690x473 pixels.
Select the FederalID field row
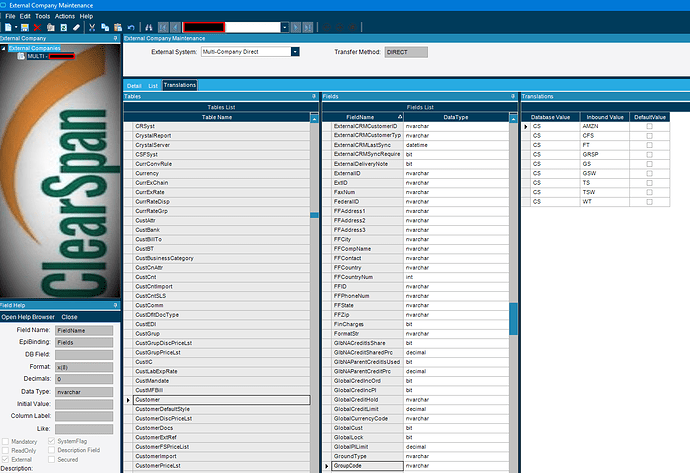tap(416, 202)
